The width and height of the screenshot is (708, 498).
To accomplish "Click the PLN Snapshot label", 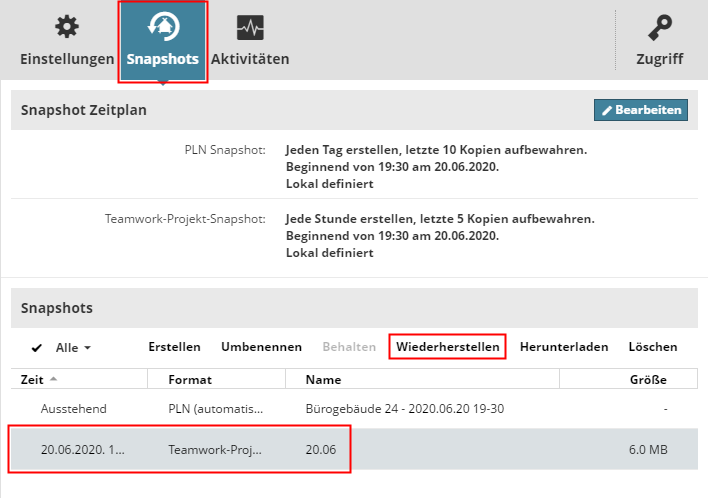I will pos(225,150).
